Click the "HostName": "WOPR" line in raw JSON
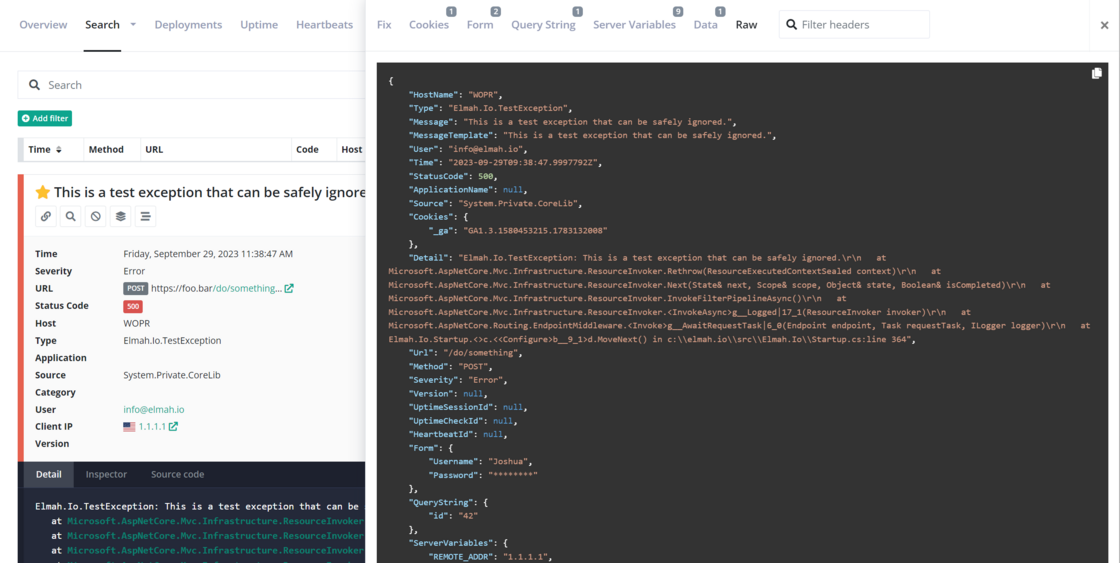This screenshot has height=563, width=1120. point(457,95)
